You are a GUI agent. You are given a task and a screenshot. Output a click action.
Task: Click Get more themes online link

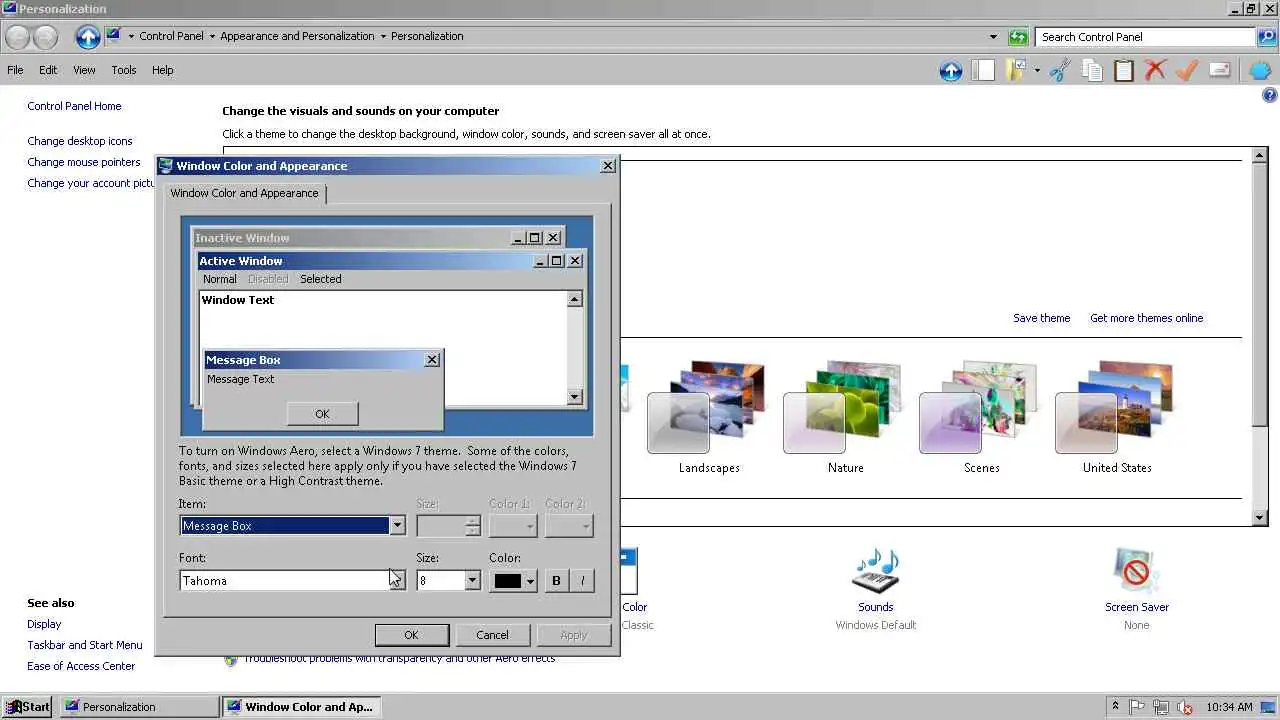click(x=1146, y=318)
